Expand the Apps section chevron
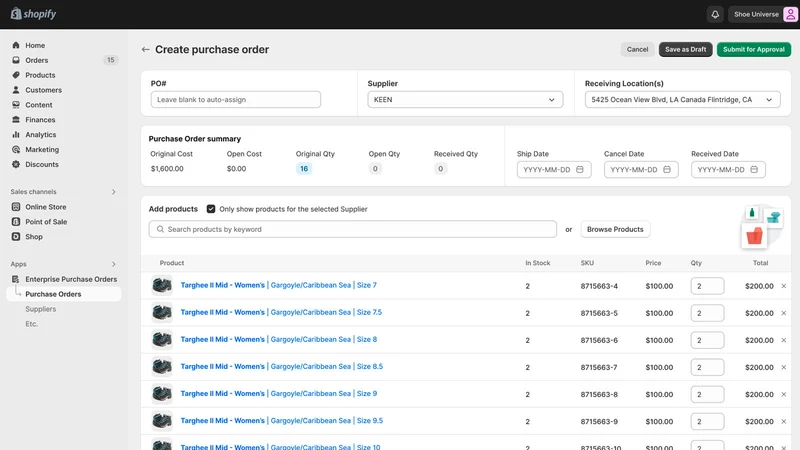The width and height of the screenshot is (800, 450). point(114,264)
